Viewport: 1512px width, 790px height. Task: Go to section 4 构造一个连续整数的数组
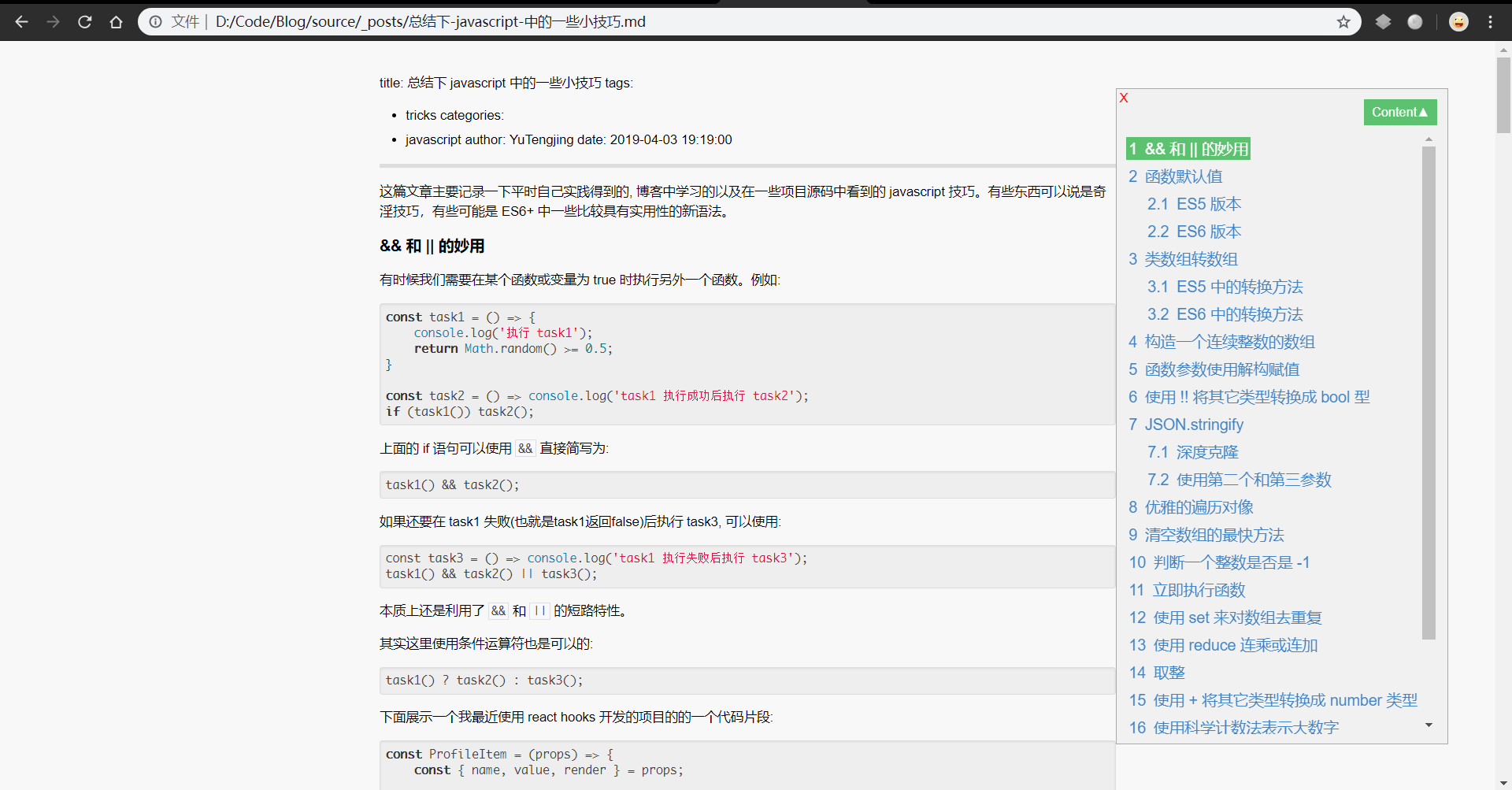pyautogui.click(x=1221, y=342)
